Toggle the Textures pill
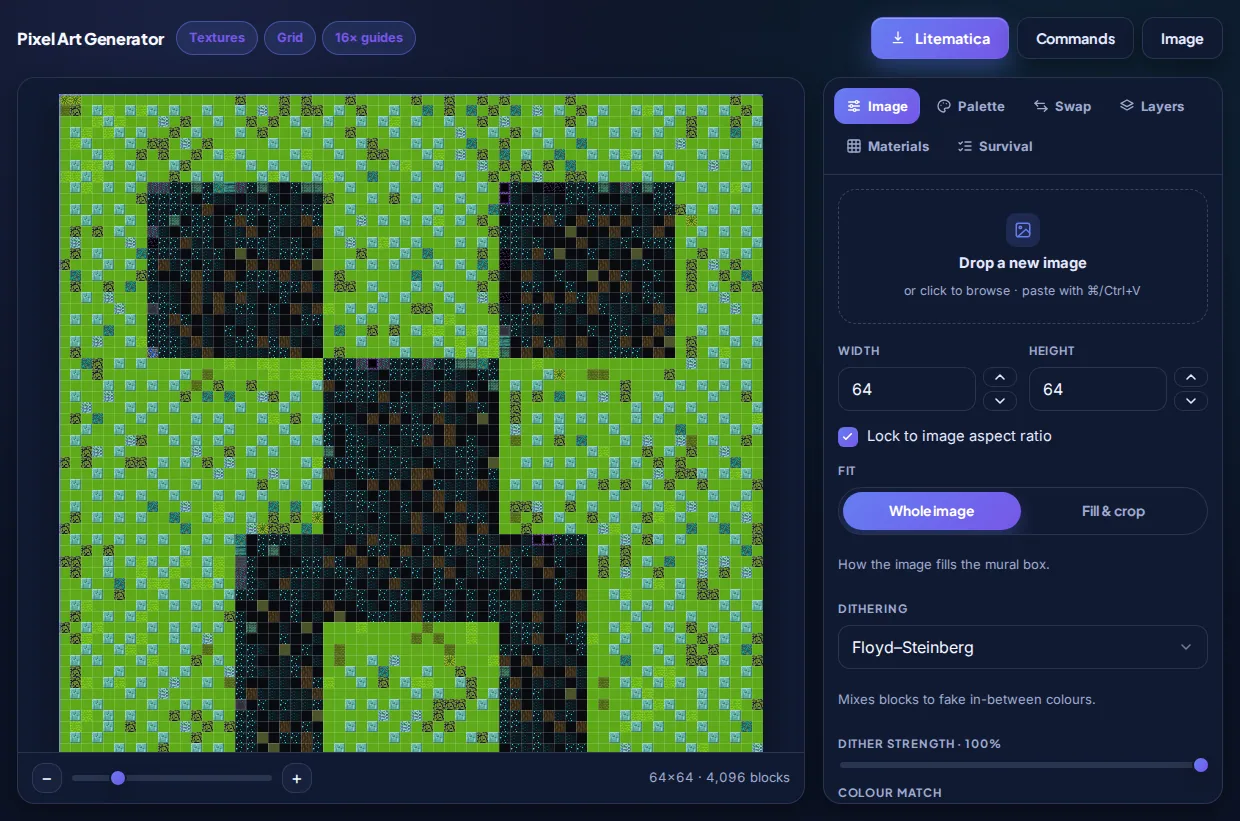This screenshot has height=821, width=1240. [x=217, y=38]
